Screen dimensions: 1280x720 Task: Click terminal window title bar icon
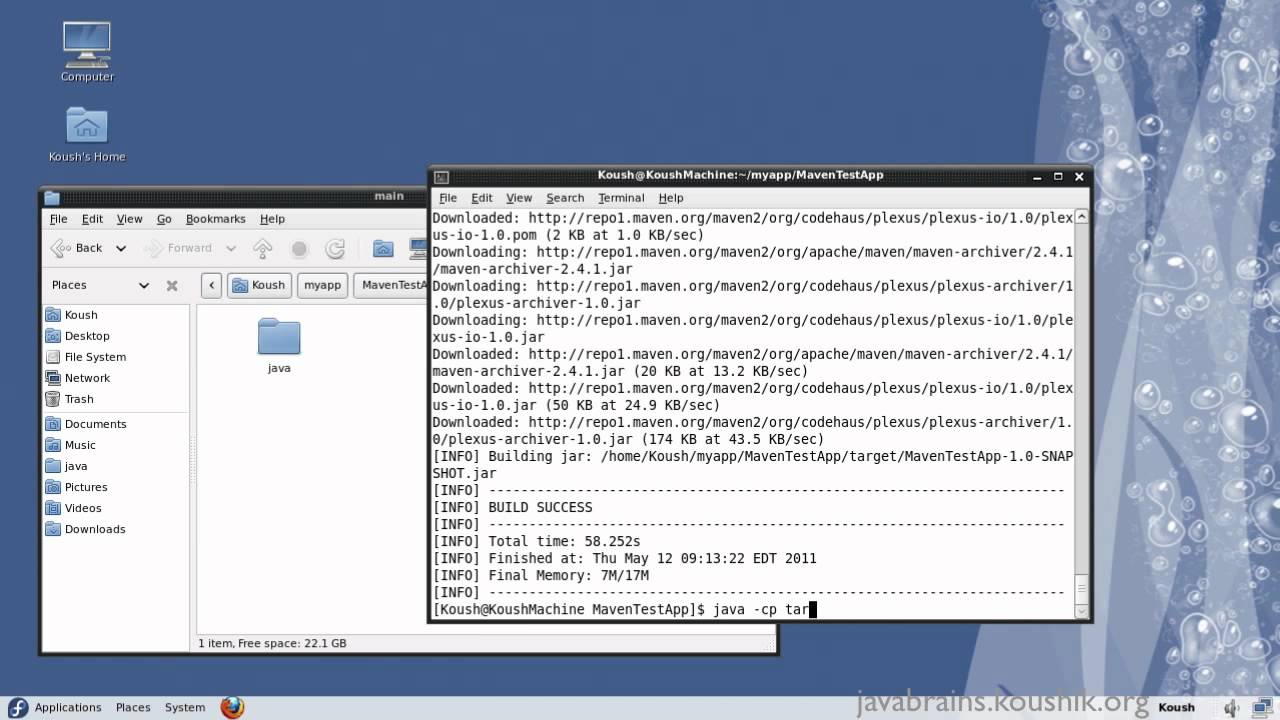[441, 177]
